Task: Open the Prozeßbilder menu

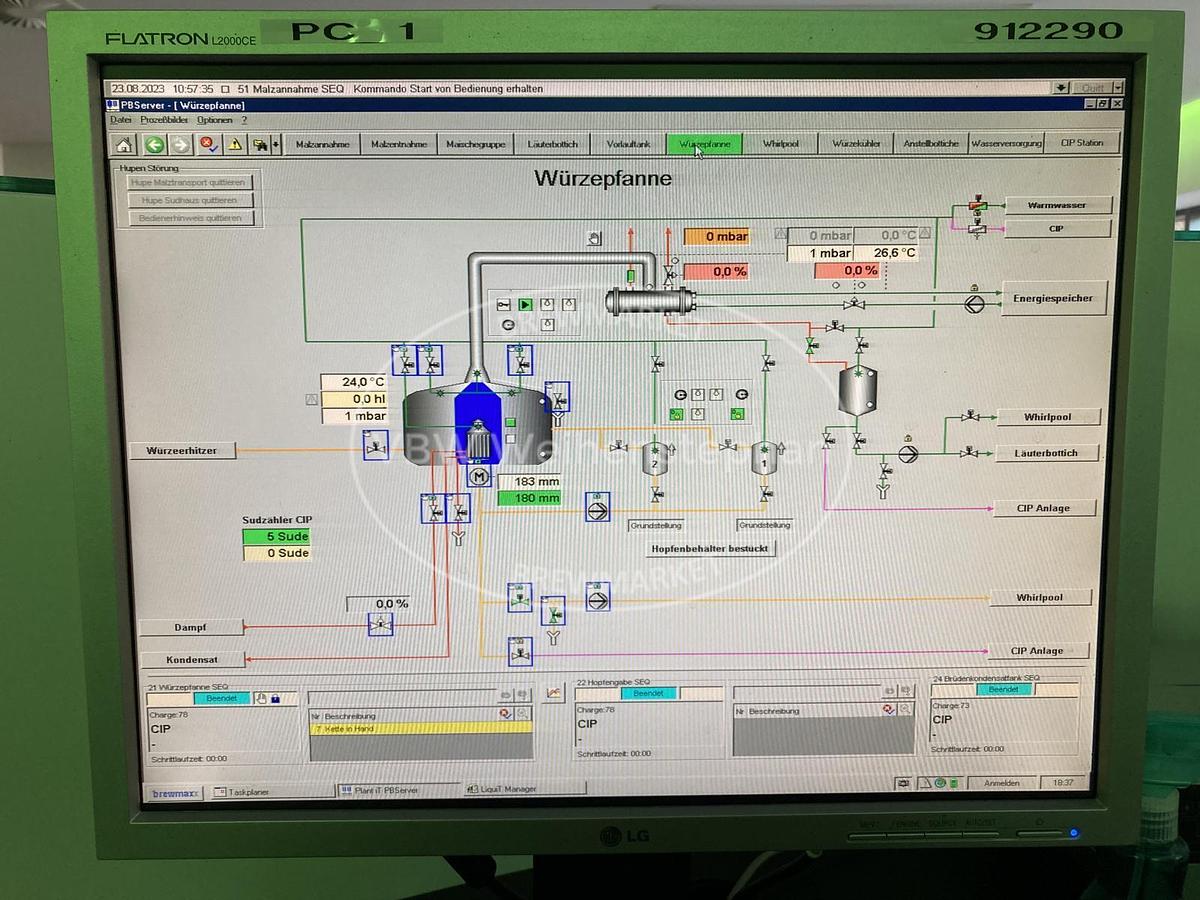Action: tap(163, 118)
